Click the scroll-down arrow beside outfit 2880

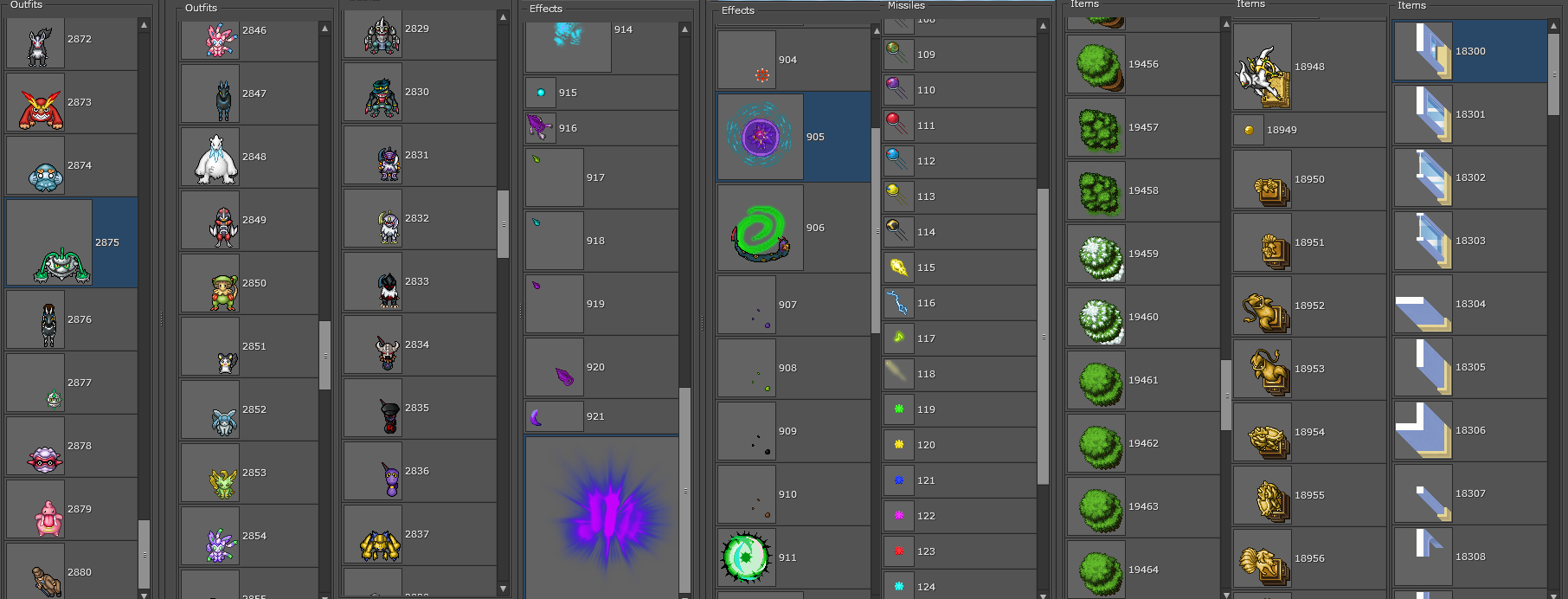click(145, 594)
